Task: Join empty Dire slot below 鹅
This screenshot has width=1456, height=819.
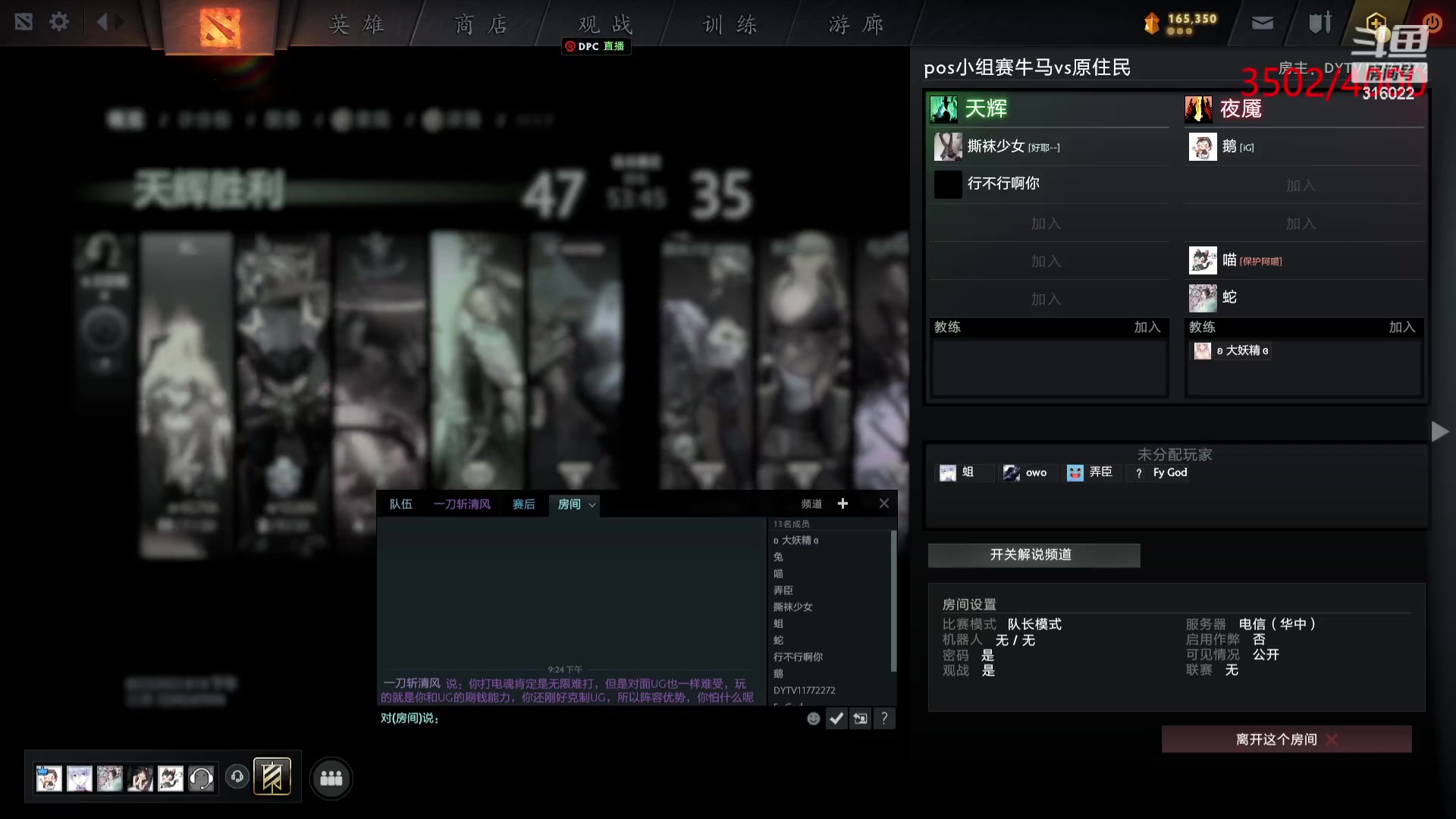Action: (1301, 185)
